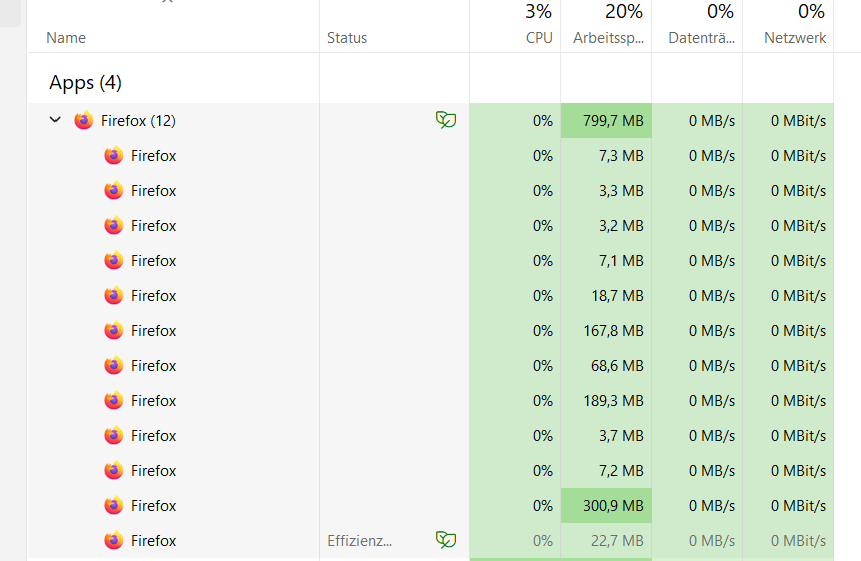Viewport: 861px width, 561px height.
Task: Click Firefox icon in the 68,6 MB row
Action: tap(114, 366)
